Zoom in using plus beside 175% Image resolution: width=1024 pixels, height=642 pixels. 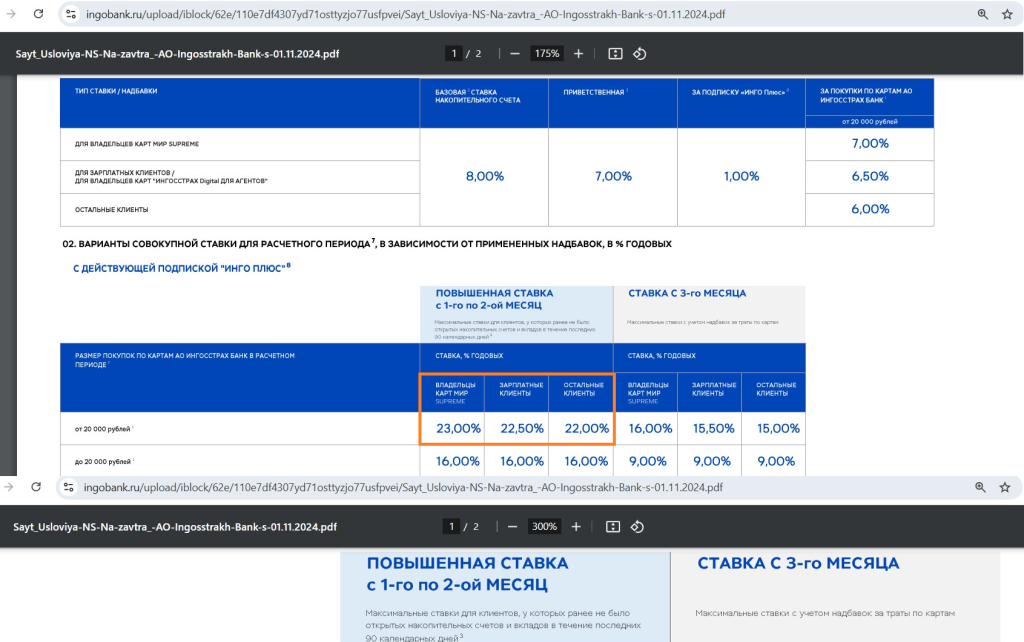[x=578, y=53]
